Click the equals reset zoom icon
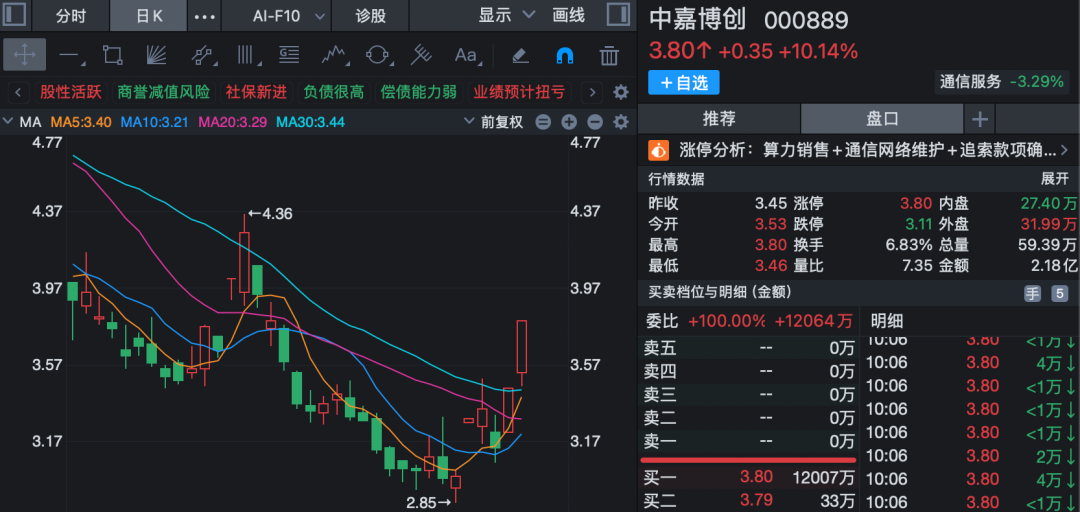Viewport: 1080px width, 512px height. [x=543, y=123]
